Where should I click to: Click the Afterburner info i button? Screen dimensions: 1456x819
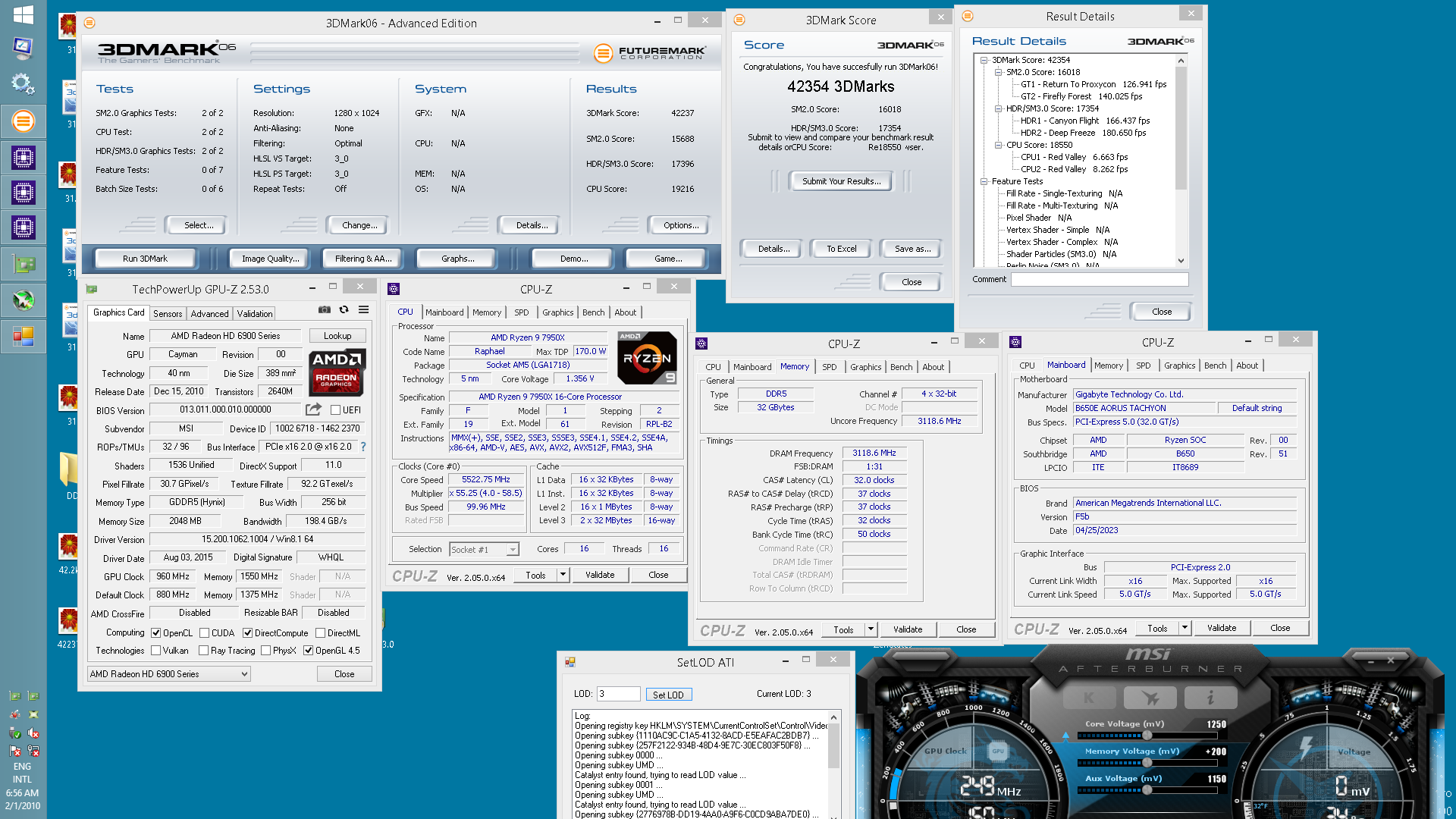click(1210, 698)
